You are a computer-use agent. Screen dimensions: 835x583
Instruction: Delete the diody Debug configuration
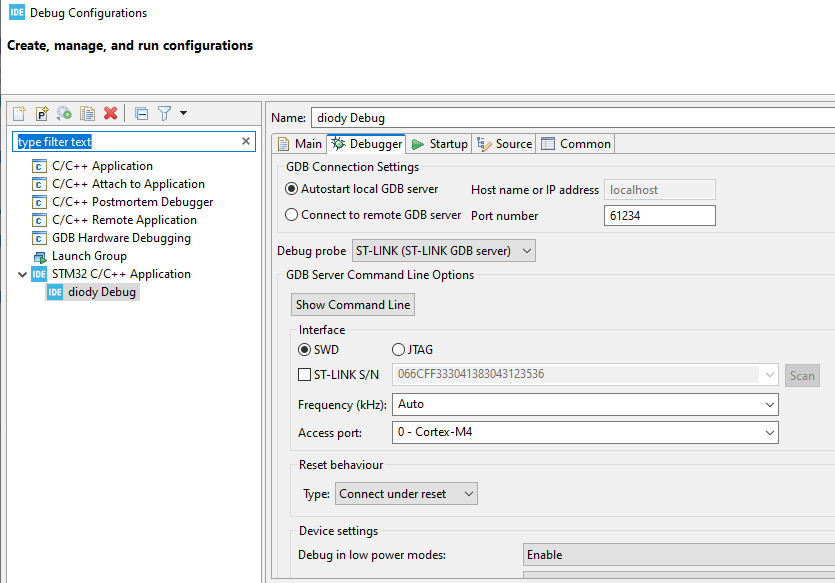click(109, 113)
